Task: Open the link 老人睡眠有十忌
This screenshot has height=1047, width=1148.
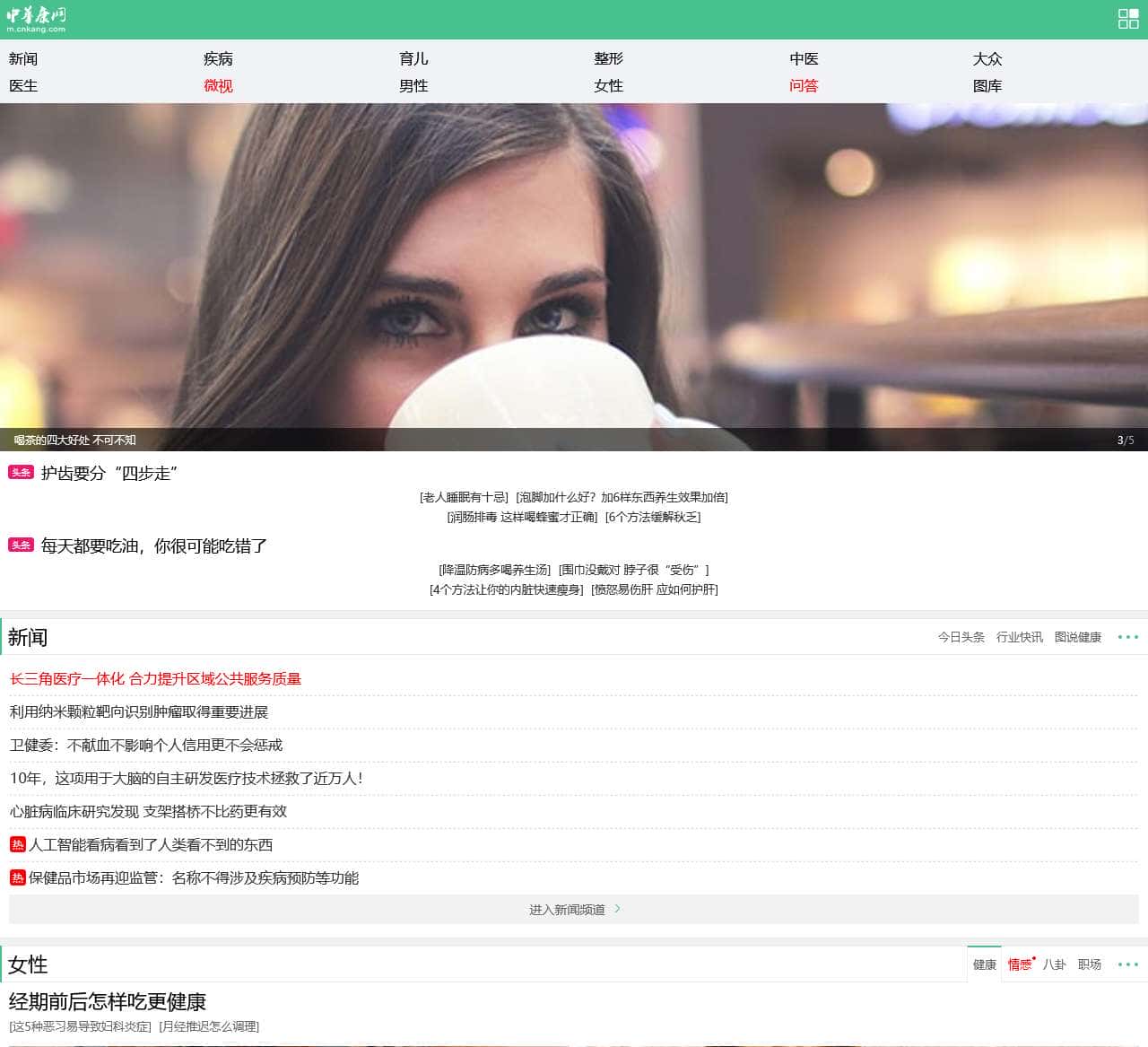Action: point(464,497)
